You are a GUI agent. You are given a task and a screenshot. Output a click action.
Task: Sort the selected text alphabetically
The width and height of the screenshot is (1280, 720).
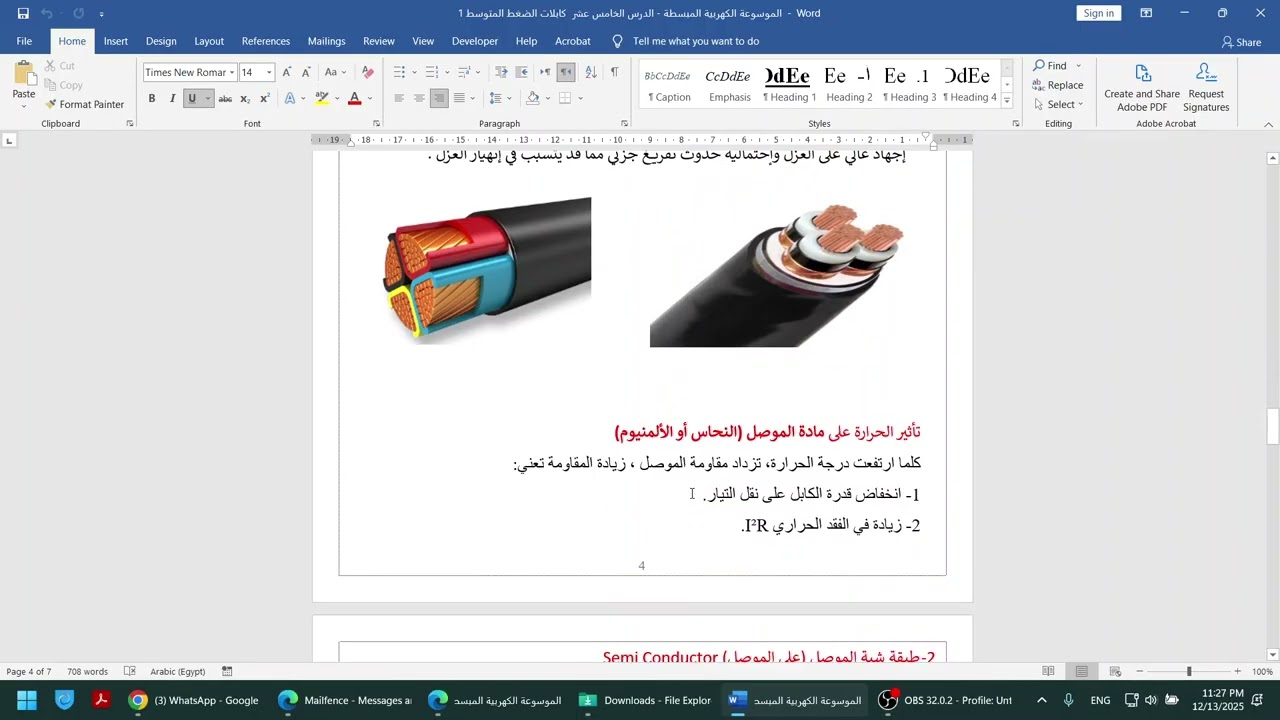click(x=591, y=72)
